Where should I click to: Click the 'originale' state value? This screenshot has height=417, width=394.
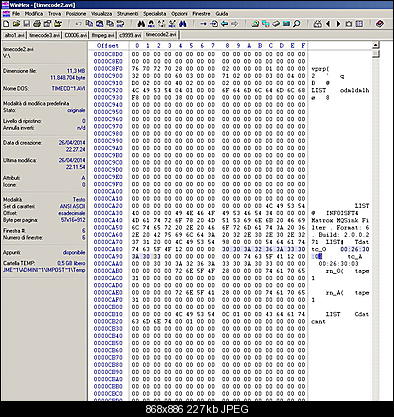(x=76, y=110)
